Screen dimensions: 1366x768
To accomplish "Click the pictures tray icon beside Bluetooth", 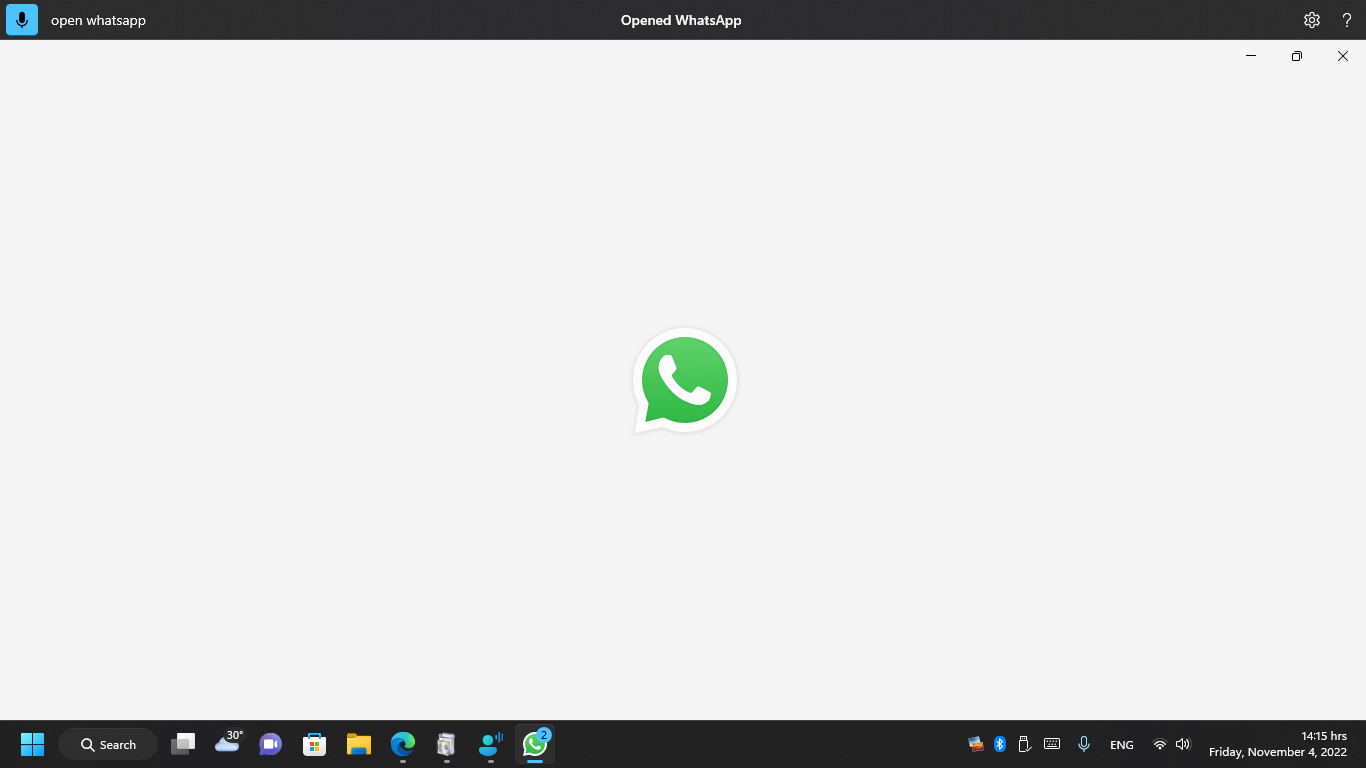I will click(x=976, y=744).
